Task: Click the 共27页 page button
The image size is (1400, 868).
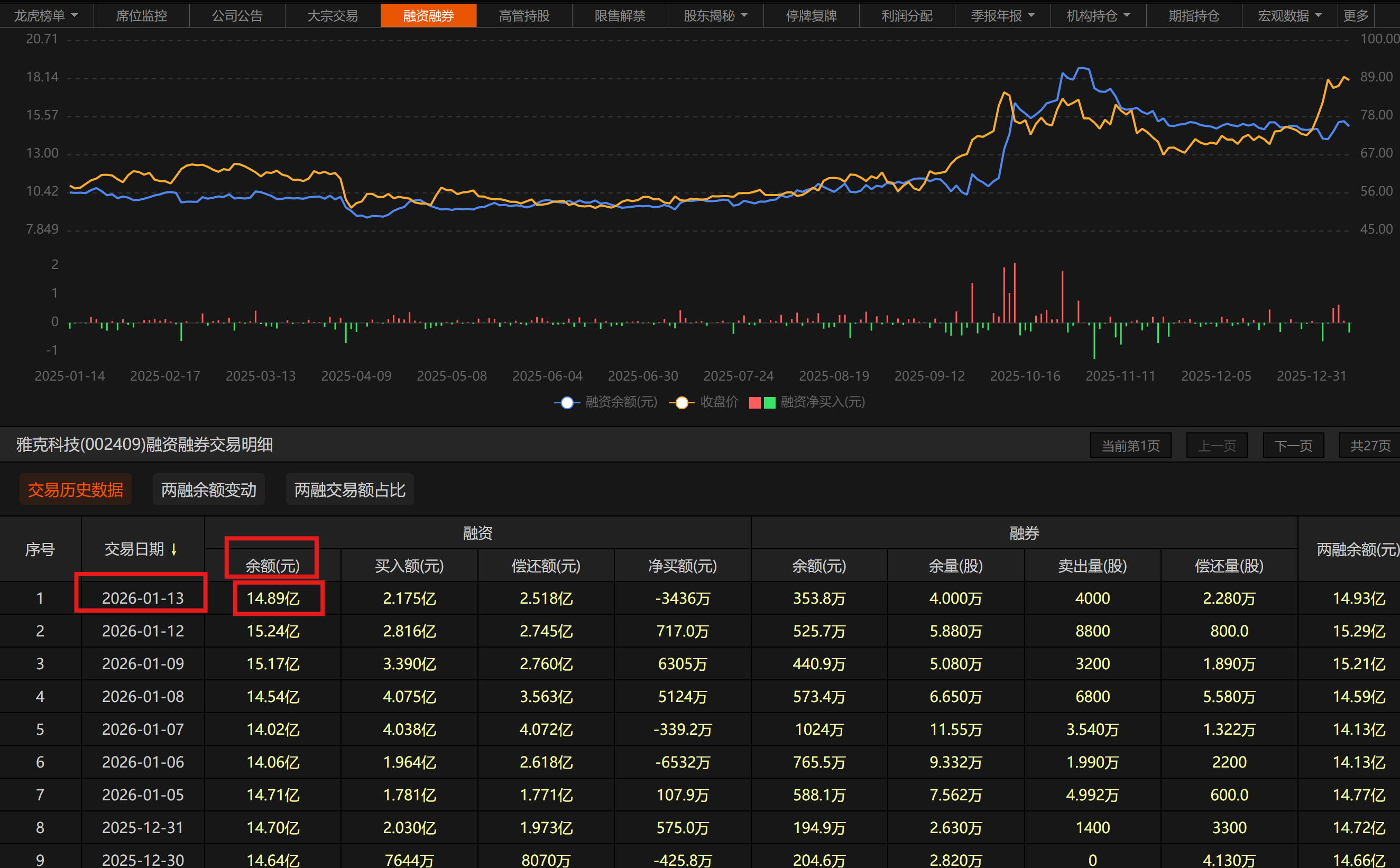Action: [x=1369, y=446]
